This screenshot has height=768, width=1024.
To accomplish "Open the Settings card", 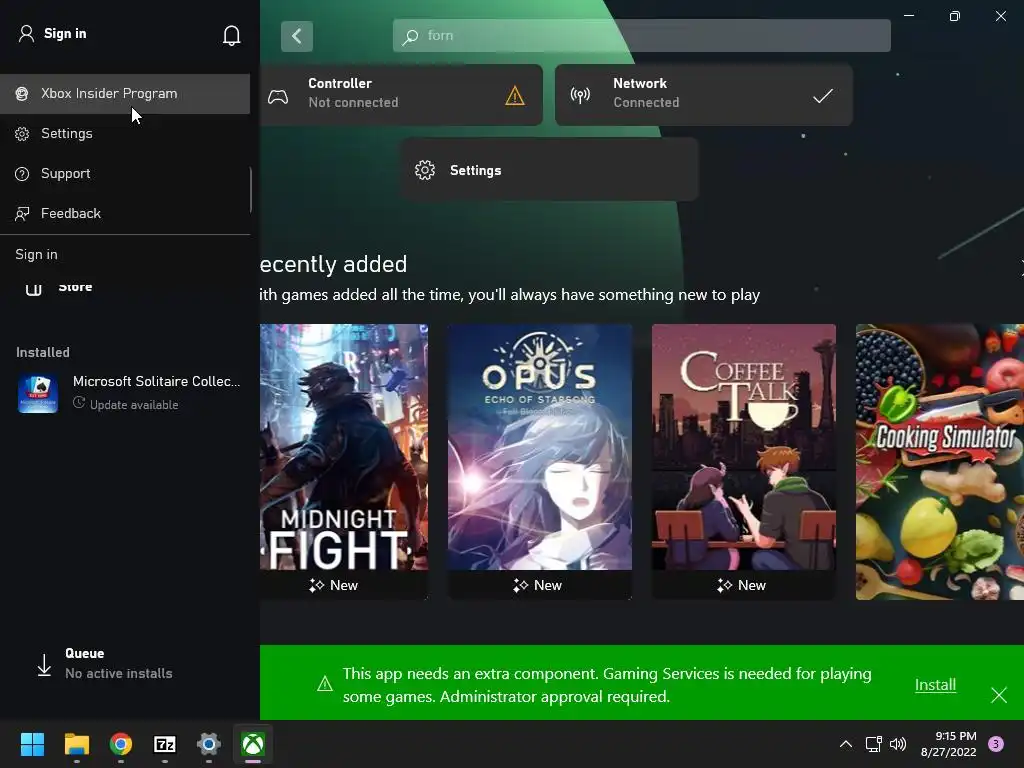I will tap(549, 170).
